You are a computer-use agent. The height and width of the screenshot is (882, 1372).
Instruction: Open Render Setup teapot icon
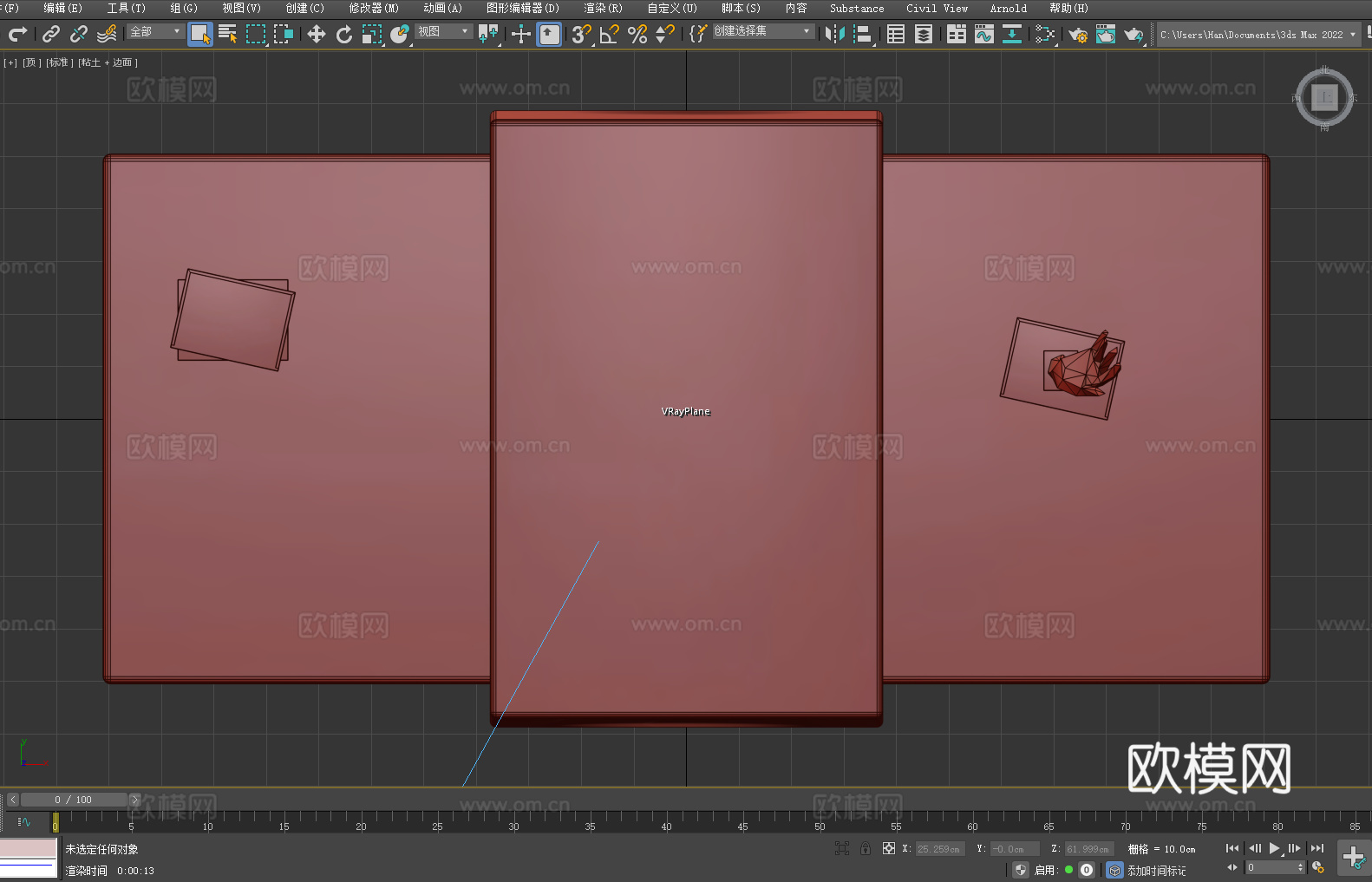click(1078, 34)
